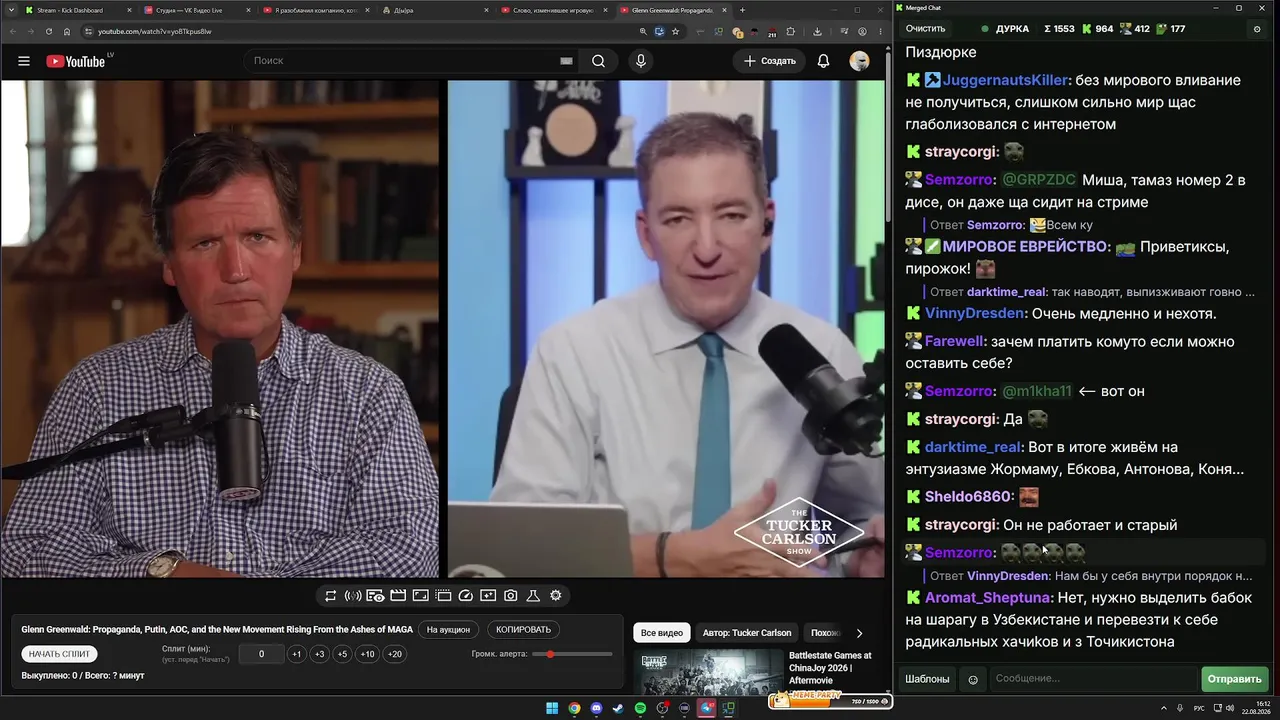Select the Автор: Tucker Carlson filter chip

point(747,633)
